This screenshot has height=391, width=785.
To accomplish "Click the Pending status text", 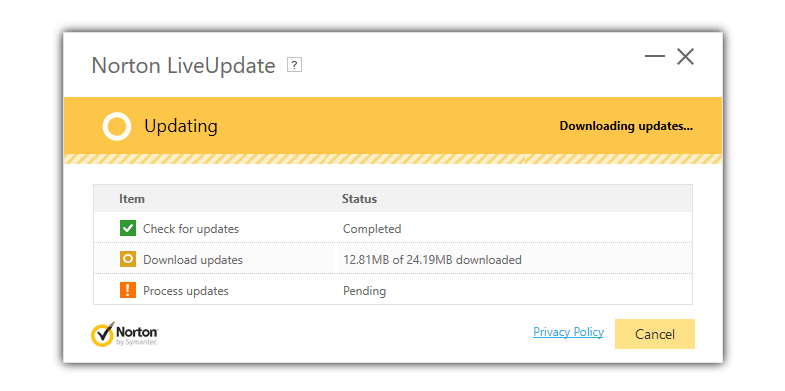I will click(x=364, y=290).
